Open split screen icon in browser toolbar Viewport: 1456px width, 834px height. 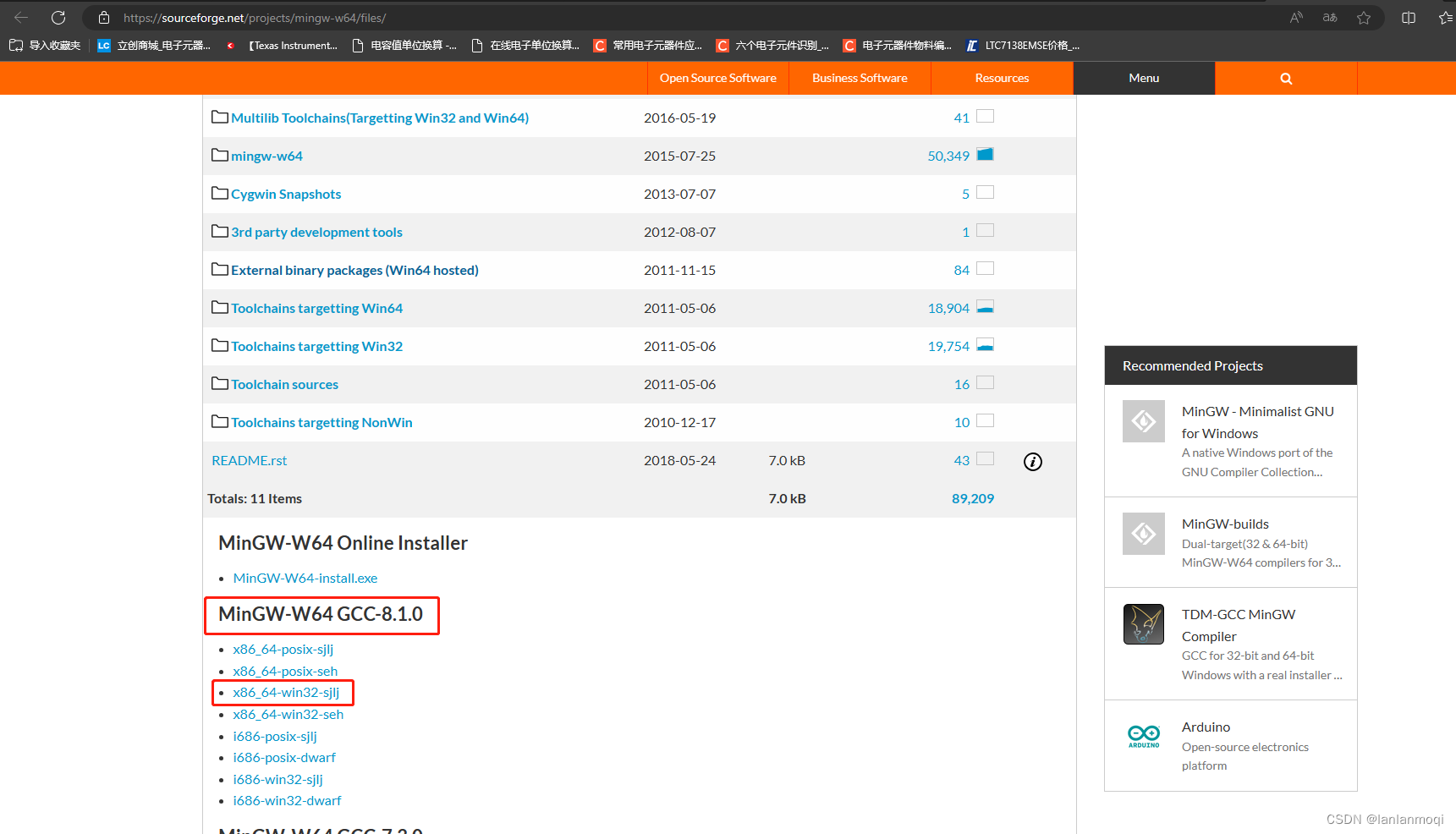[1409, 18]
